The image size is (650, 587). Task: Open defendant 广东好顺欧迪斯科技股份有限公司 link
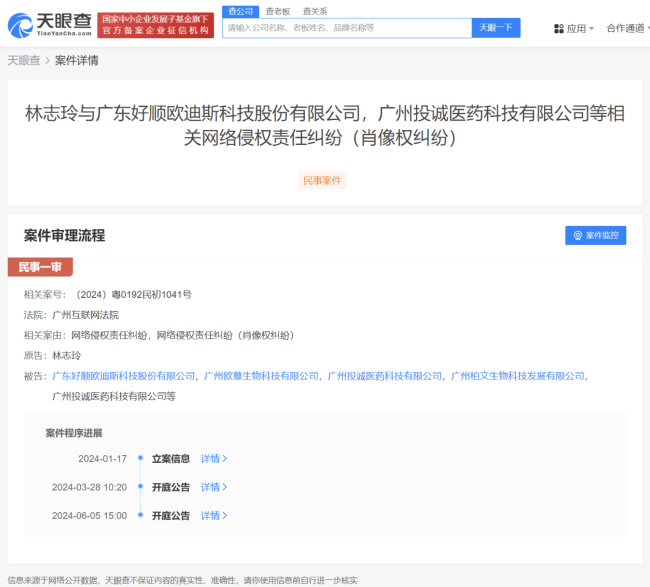point(123,376)
